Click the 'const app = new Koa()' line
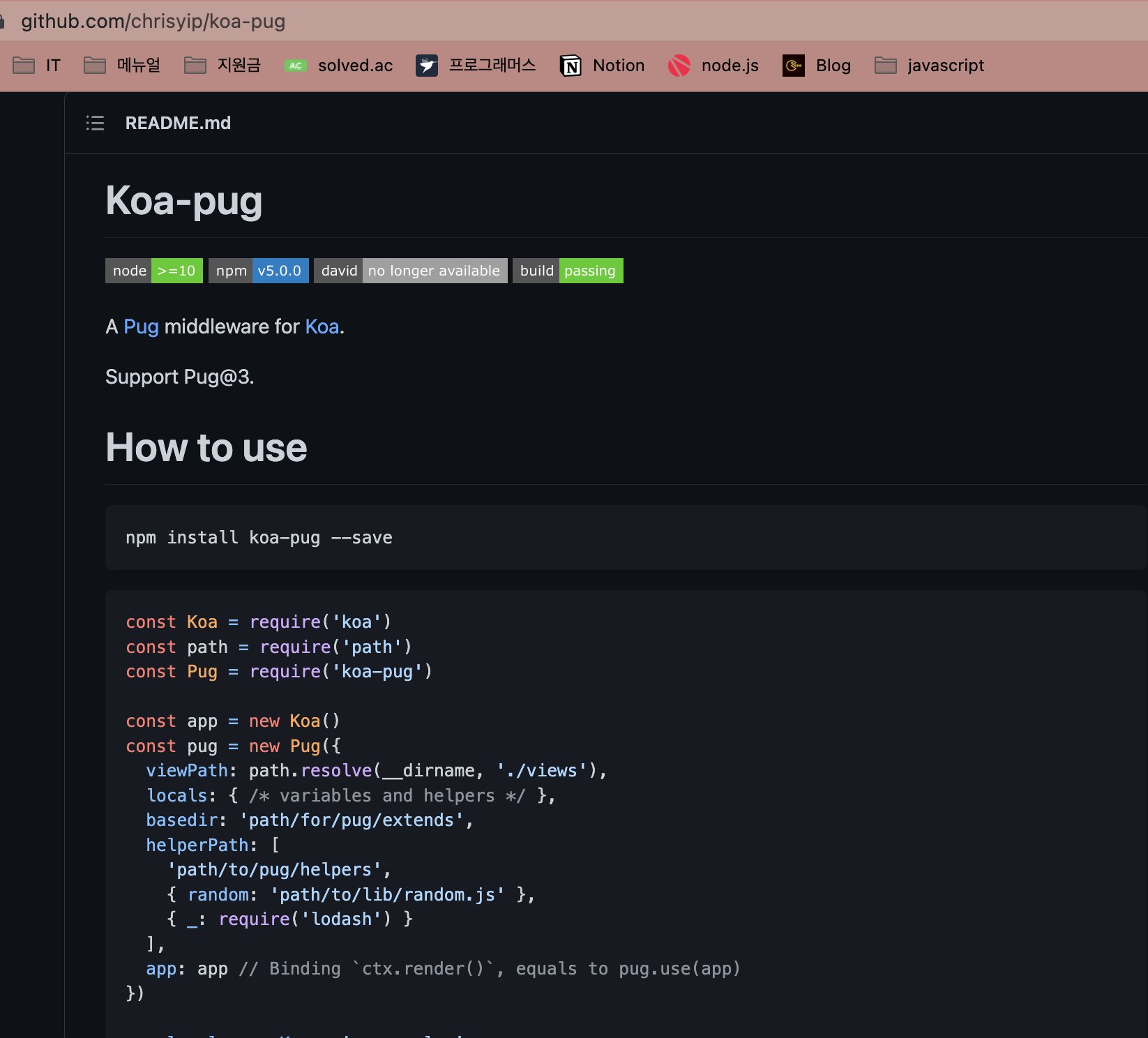The height and width of the screenshot is (1038, 1148). (233, 721)
